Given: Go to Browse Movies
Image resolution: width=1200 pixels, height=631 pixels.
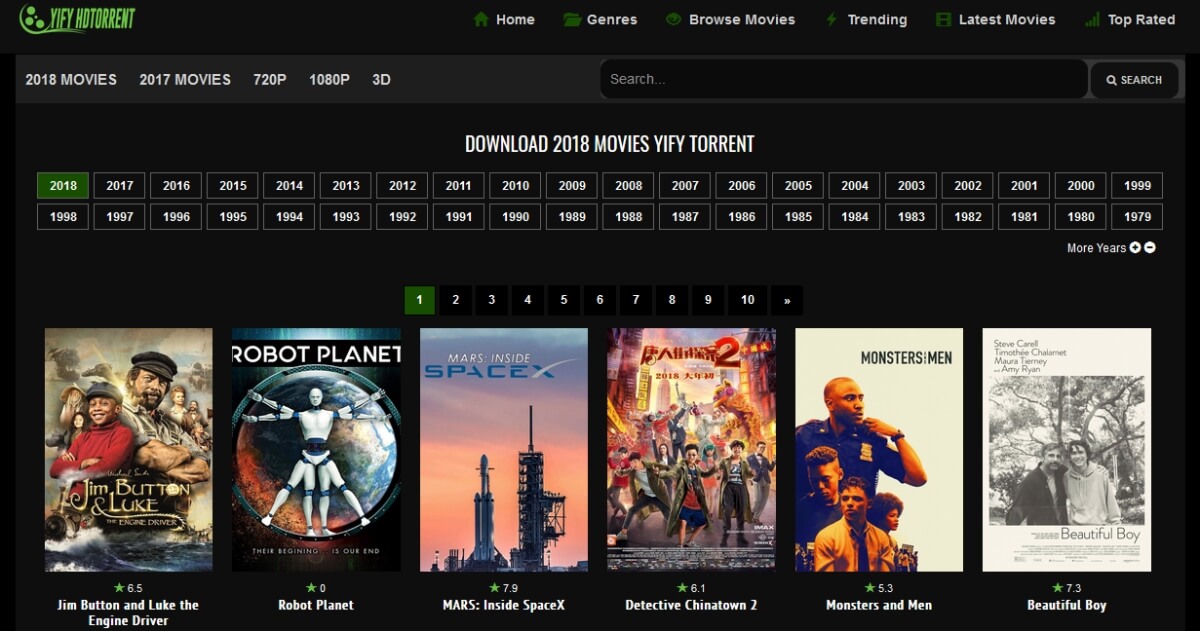Looking at the screenshot, I should [x=730, y=20].
